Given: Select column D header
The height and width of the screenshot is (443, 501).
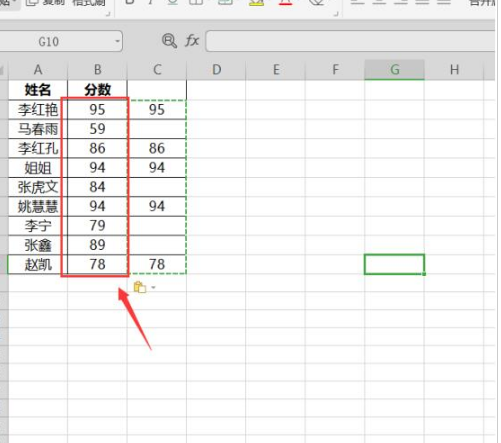Looking at the screenshot, I should point(216,70).
